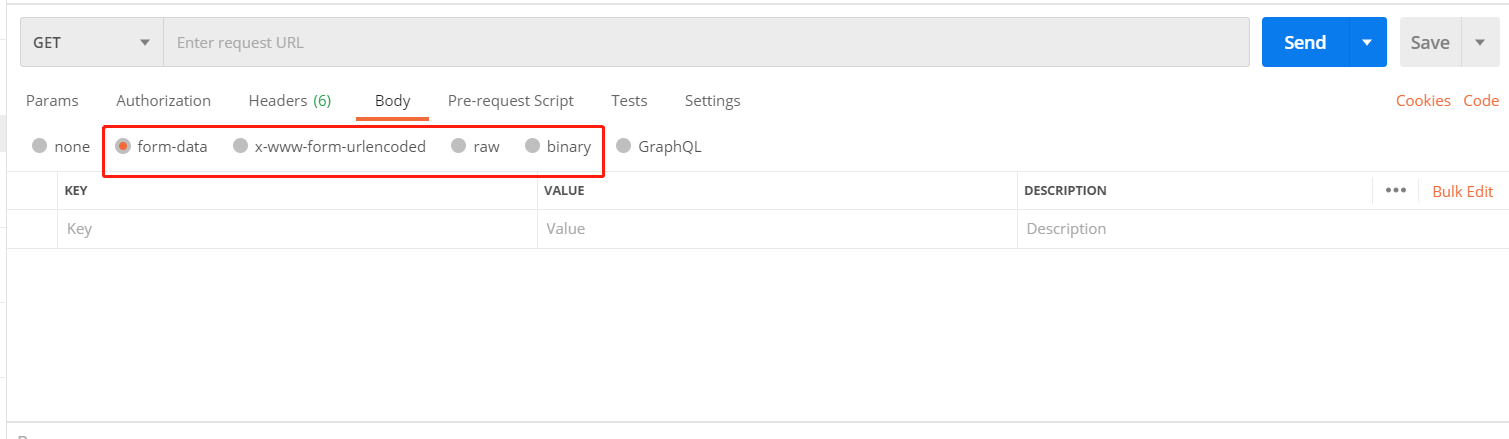The width and height of the screenshot is (1509, 439).
Task: Click the Bulk Edit link
Action: point(1462,192)
